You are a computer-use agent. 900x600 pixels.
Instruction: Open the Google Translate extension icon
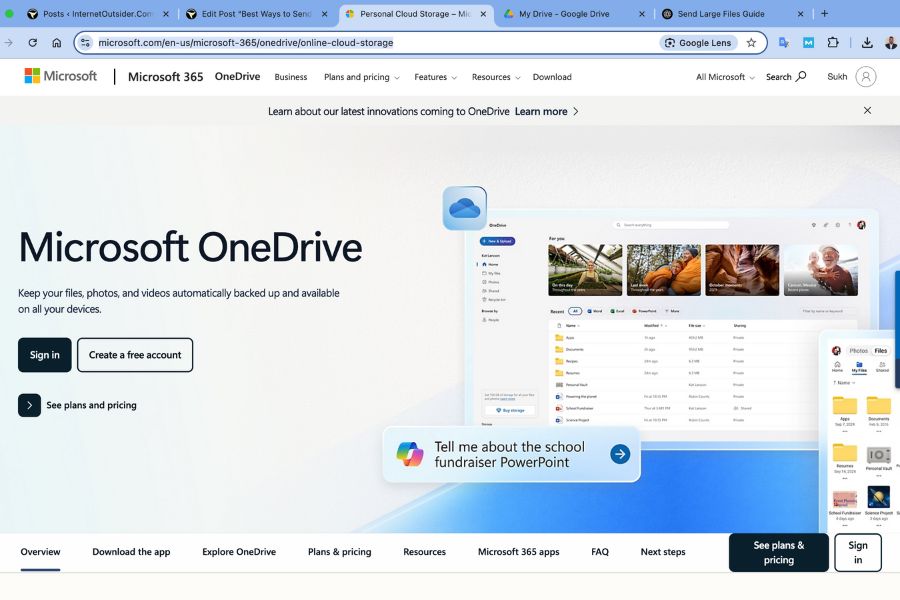click(783, 42)
